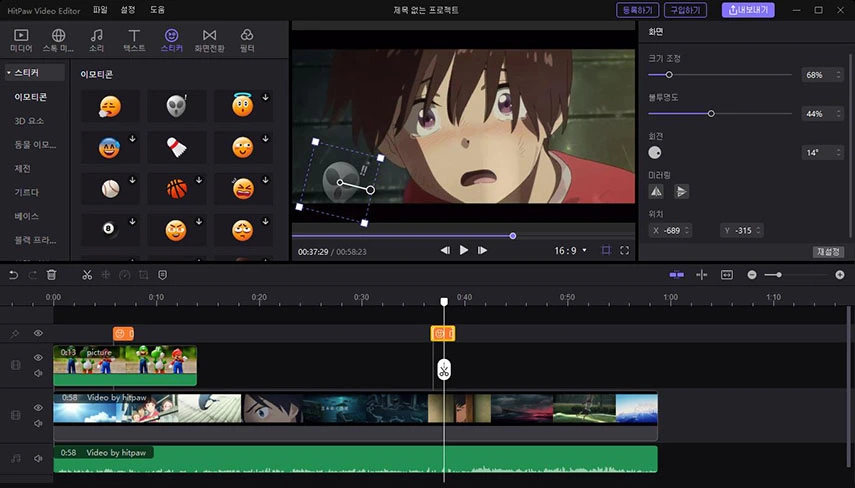This screenshot has height=488, width=855.
Task: Fit timeline to window icon
Action: [727, 275]
